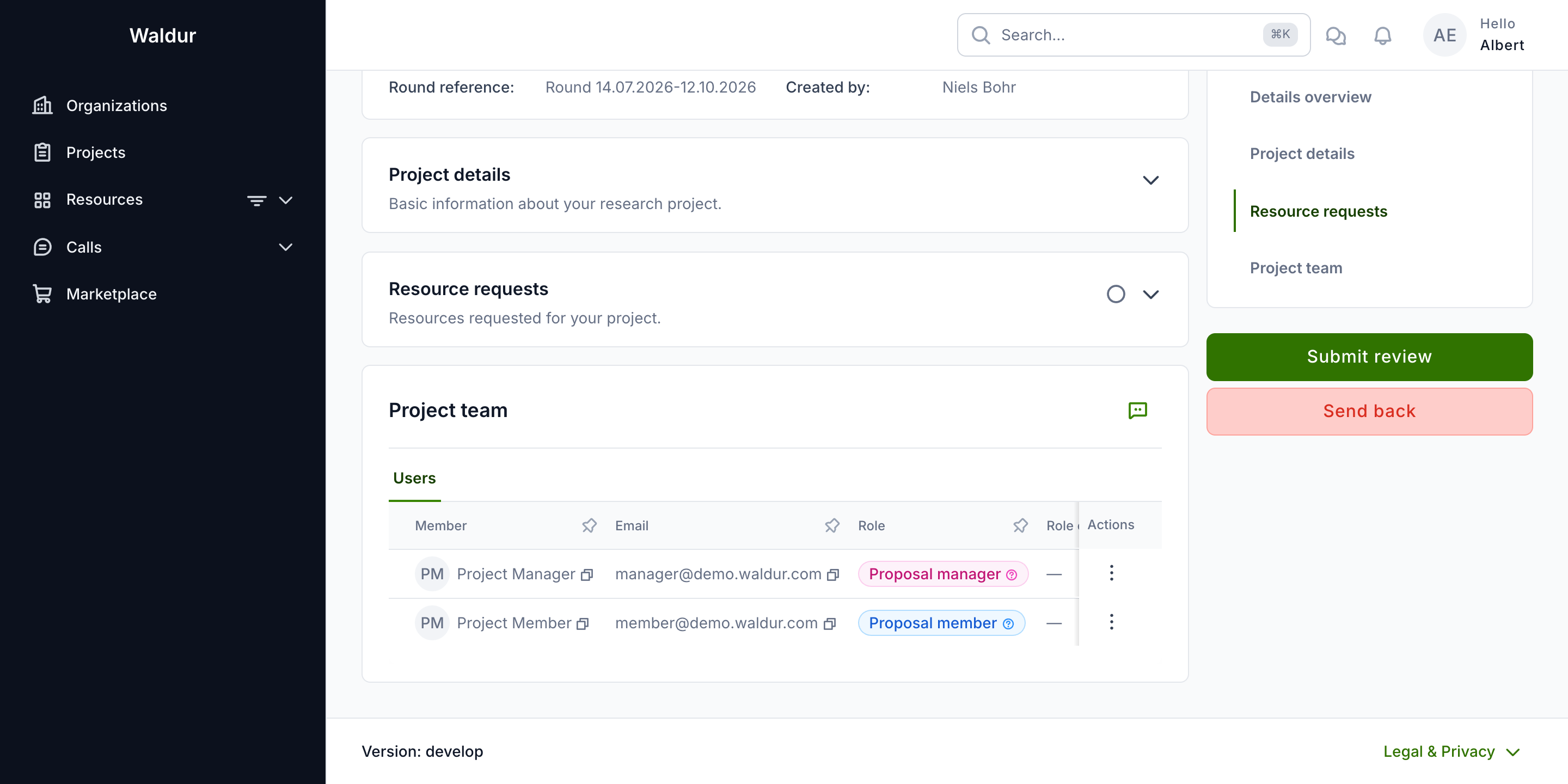Go to Details overview in side navigation
This screenshot has height=784, width=1568.
pos(1310,97)
